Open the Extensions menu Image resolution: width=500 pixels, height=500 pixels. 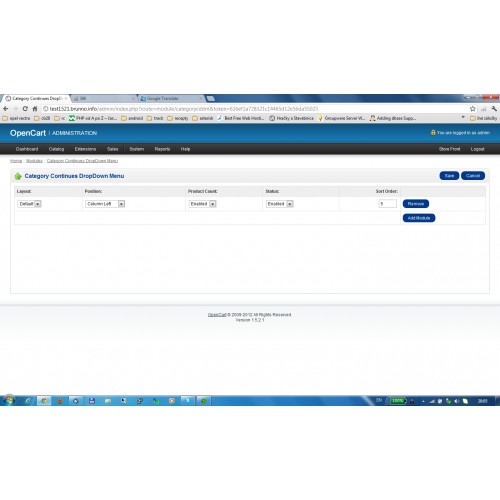[85, 149]
